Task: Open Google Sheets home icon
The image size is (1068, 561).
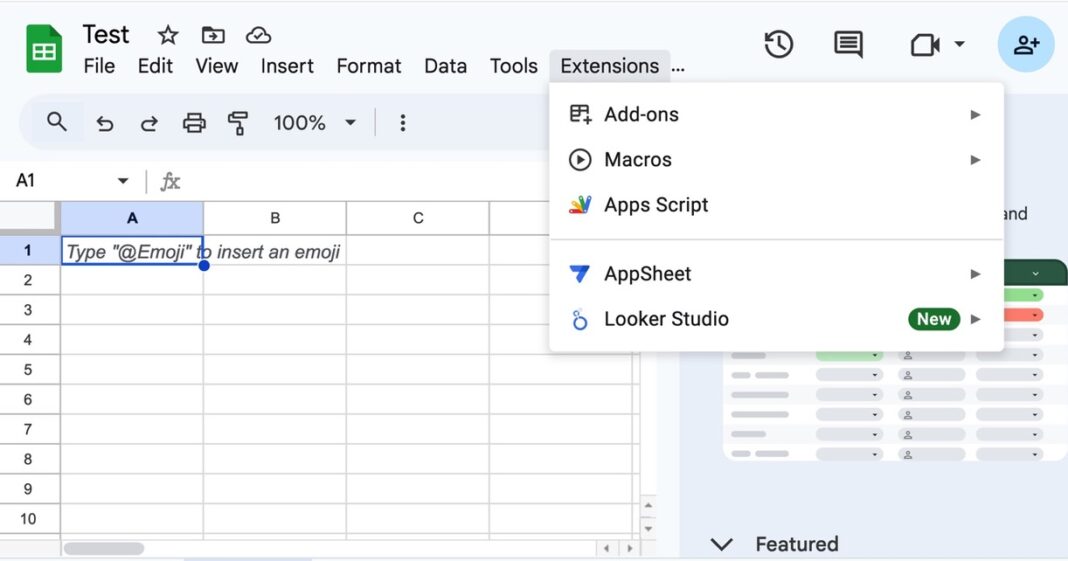Action: tap(44, 49)
